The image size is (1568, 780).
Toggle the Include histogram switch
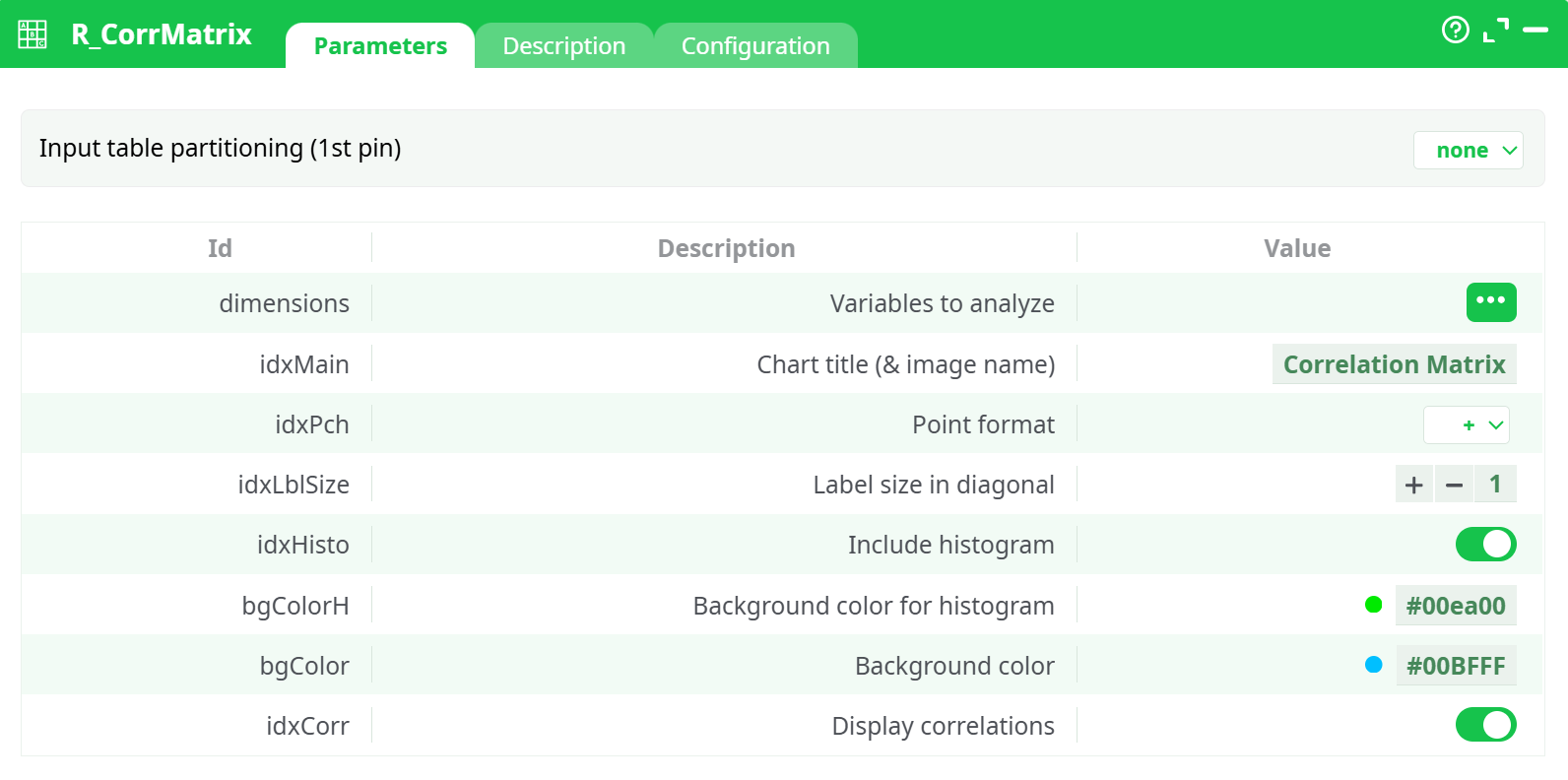[1485, 545]
